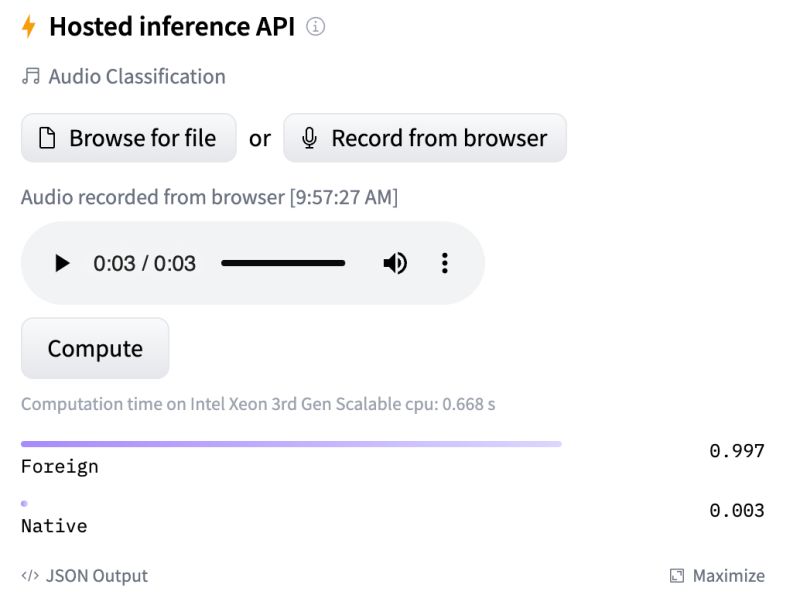Seek within the audio progress bar
The width and height of the screenshot is (800, 605).
point(283,263)
